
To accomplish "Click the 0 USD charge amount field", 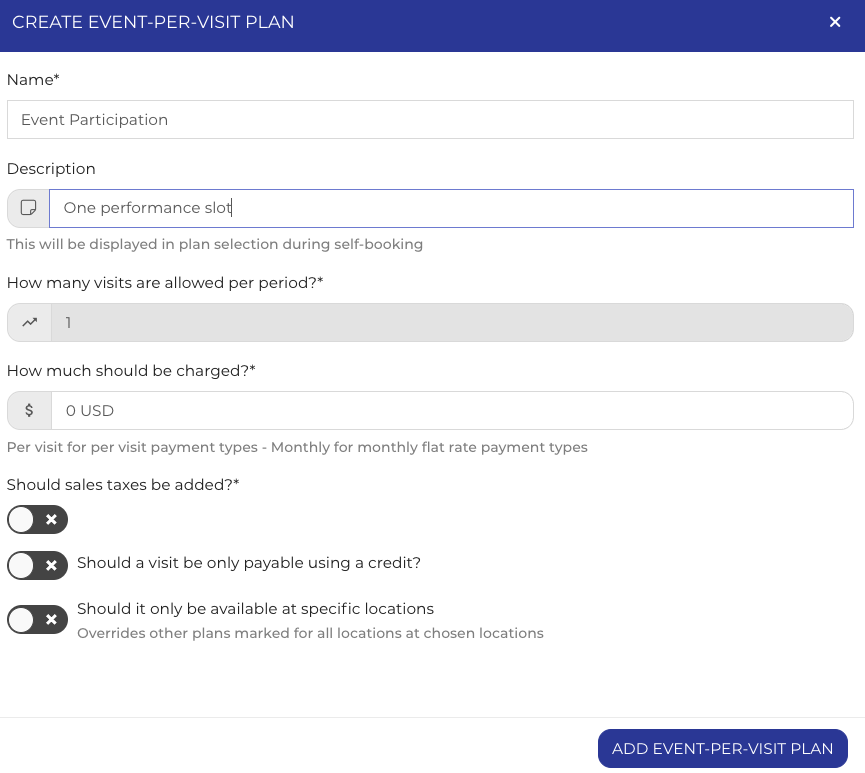I will coord(450,410).
